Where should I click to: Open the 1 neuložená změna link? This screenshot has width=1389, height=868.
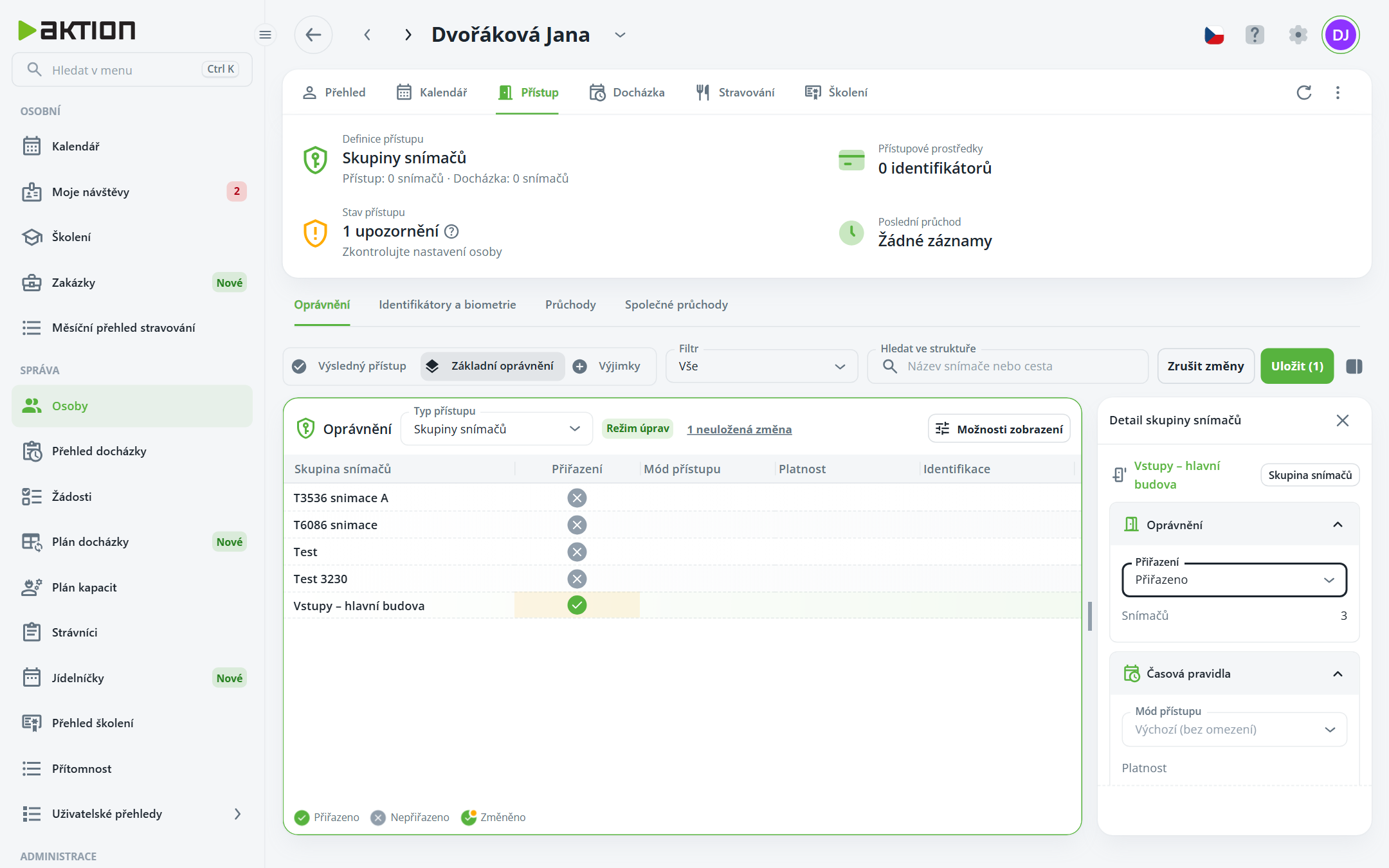click(739, 429)
